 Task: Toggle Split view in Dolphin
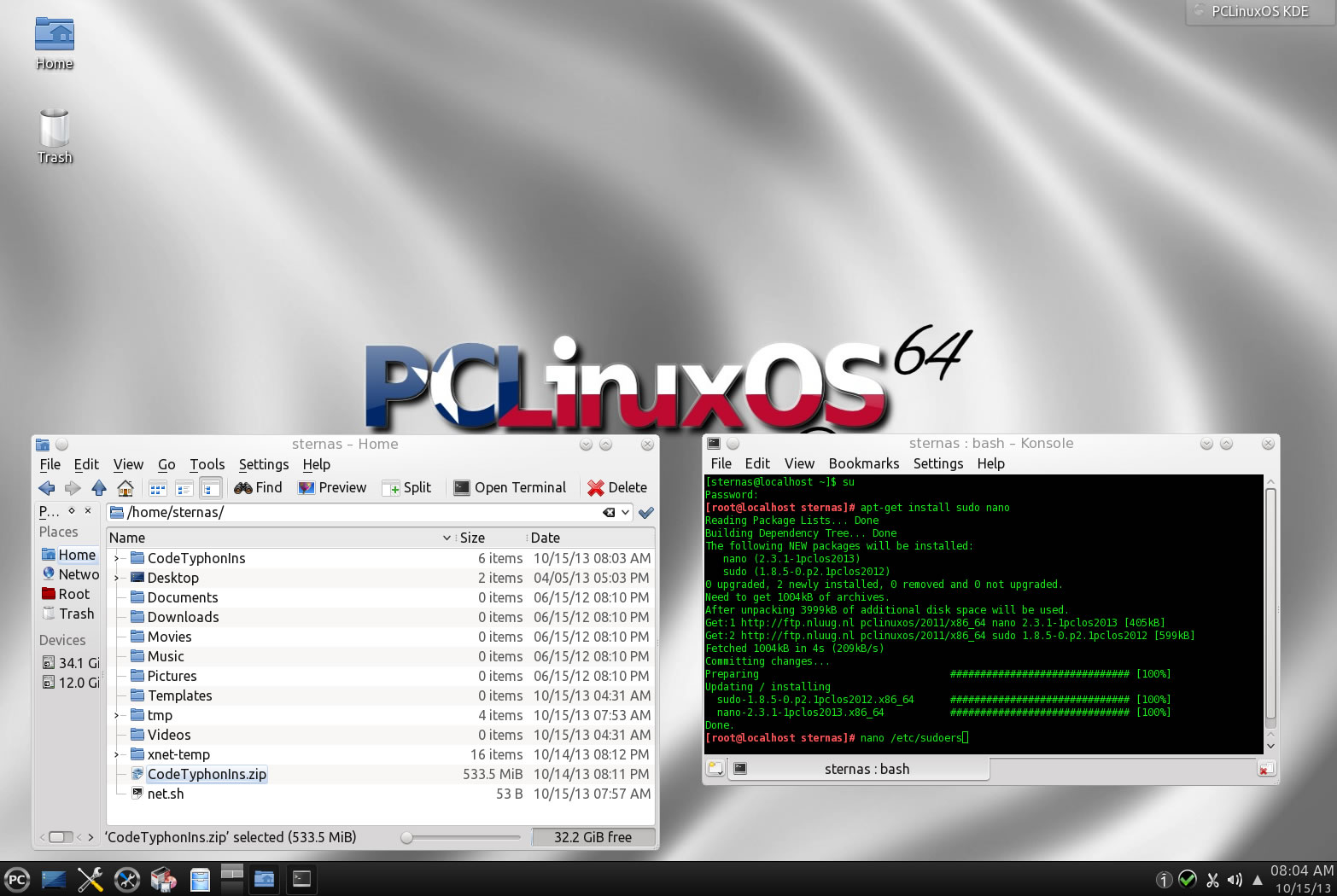point(407,488)
